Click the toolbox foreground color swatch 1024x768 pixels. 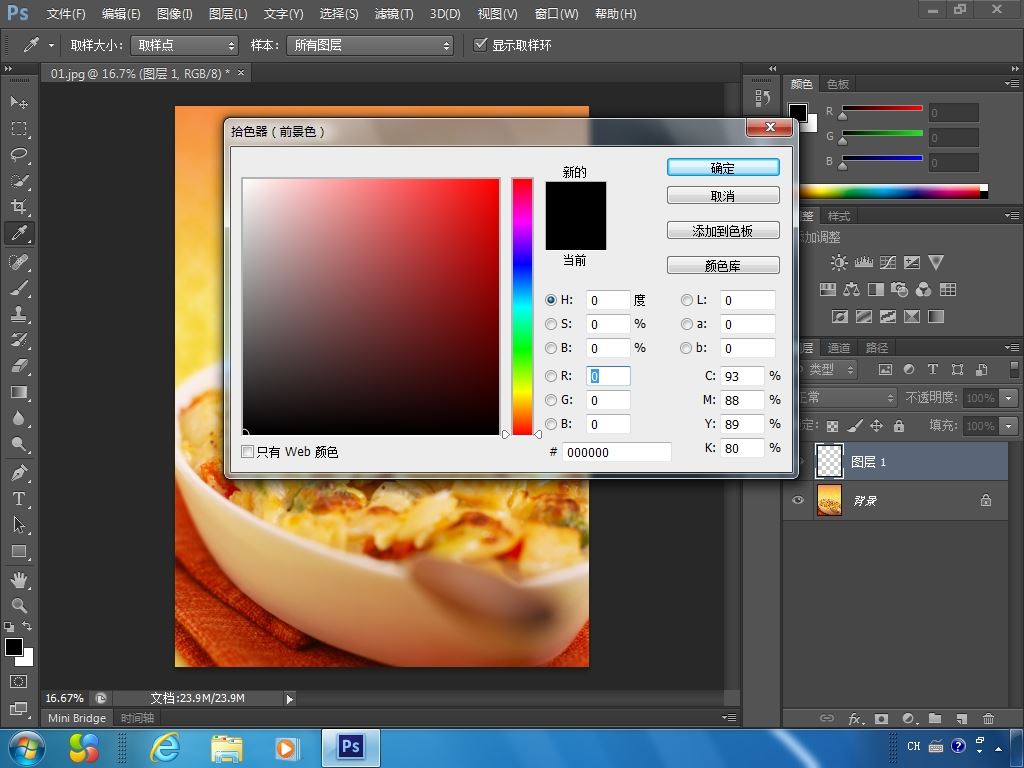coord(14,647)
